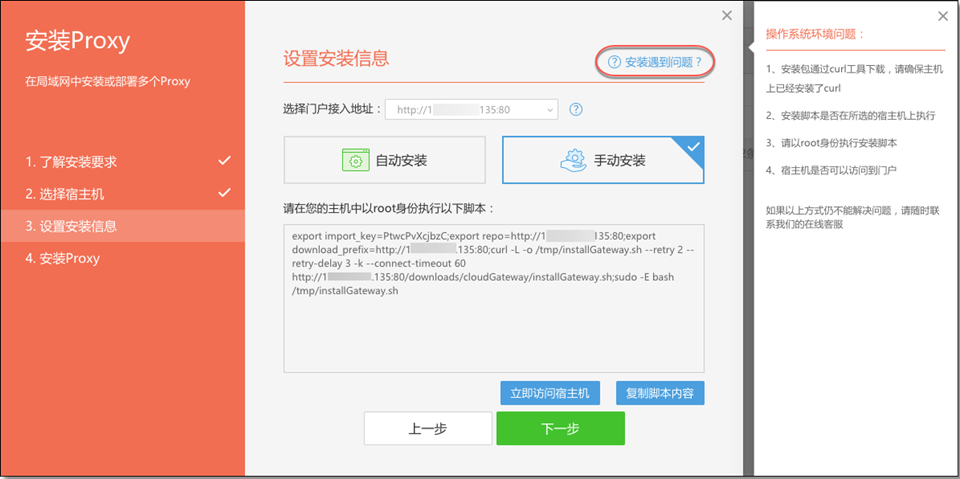
Task: Click the '操作系统环境问题：' heading
Action: pyautogui.click(x=816, y=34)
